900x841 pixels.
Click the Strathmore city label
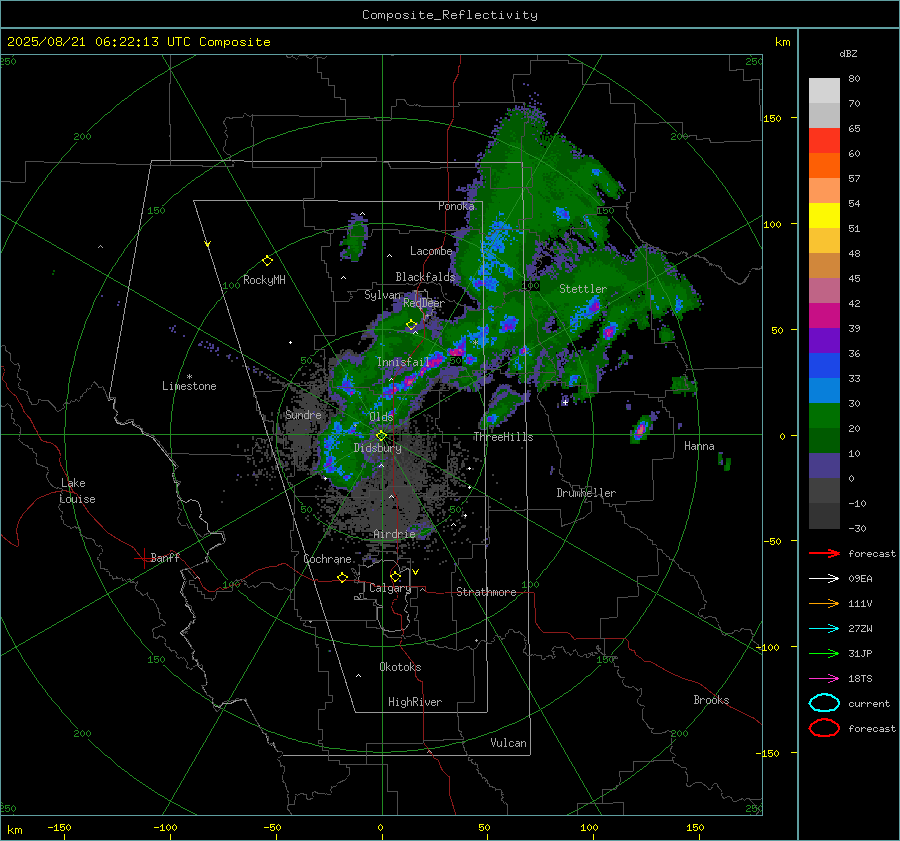pos(486,592)
